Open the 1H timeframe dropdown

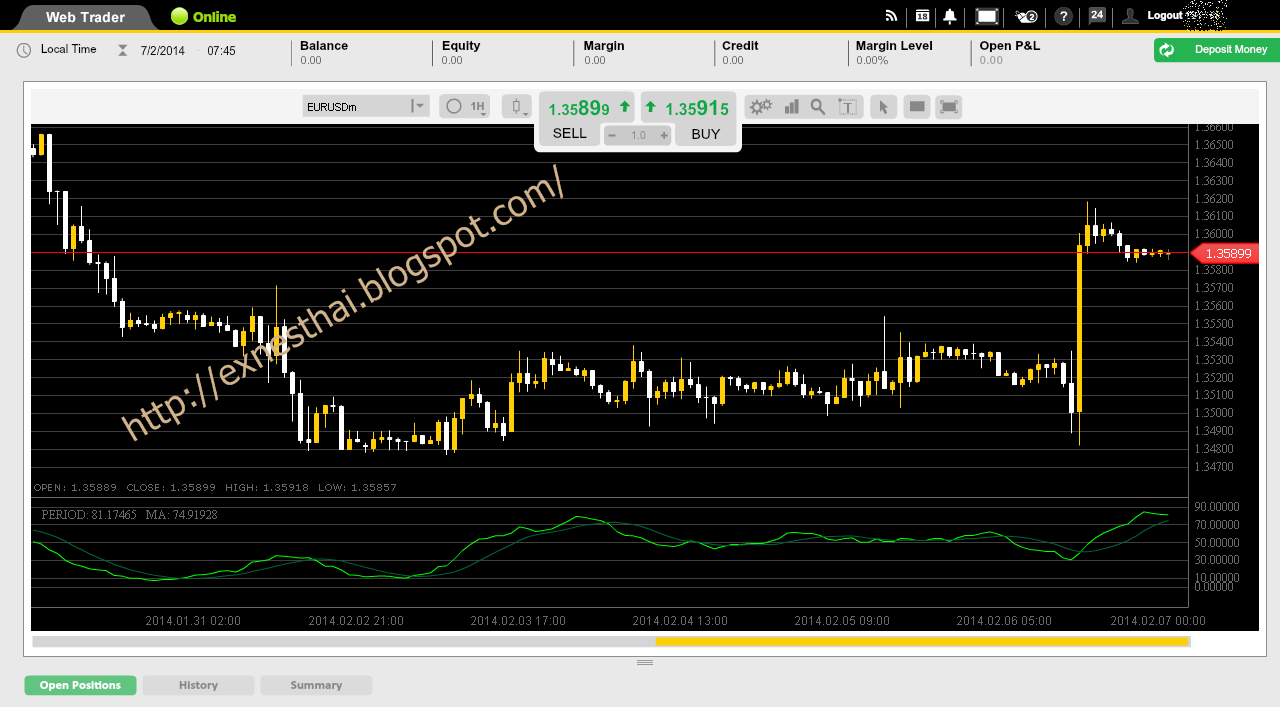click(465, 106)
